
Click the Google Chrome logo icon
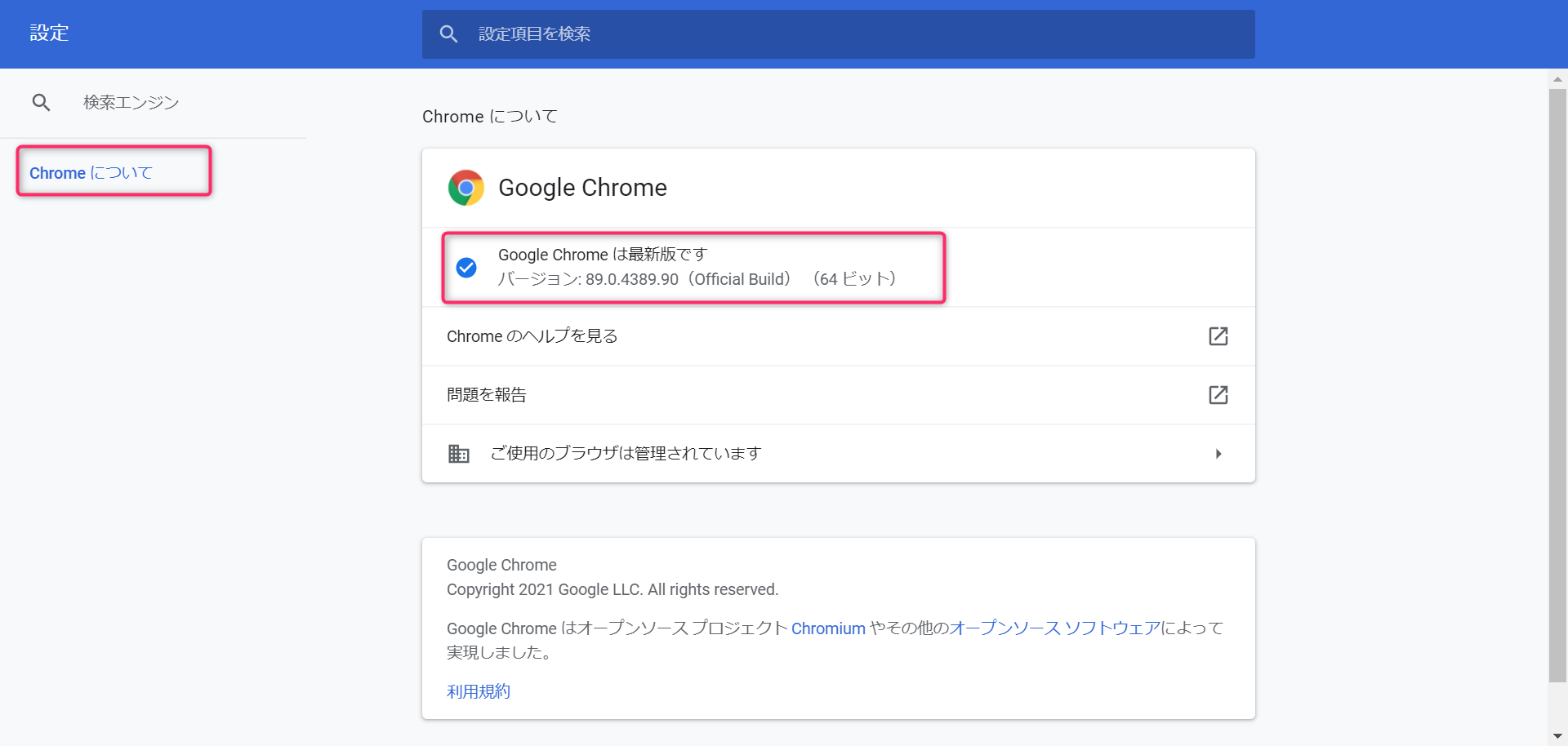466,188
